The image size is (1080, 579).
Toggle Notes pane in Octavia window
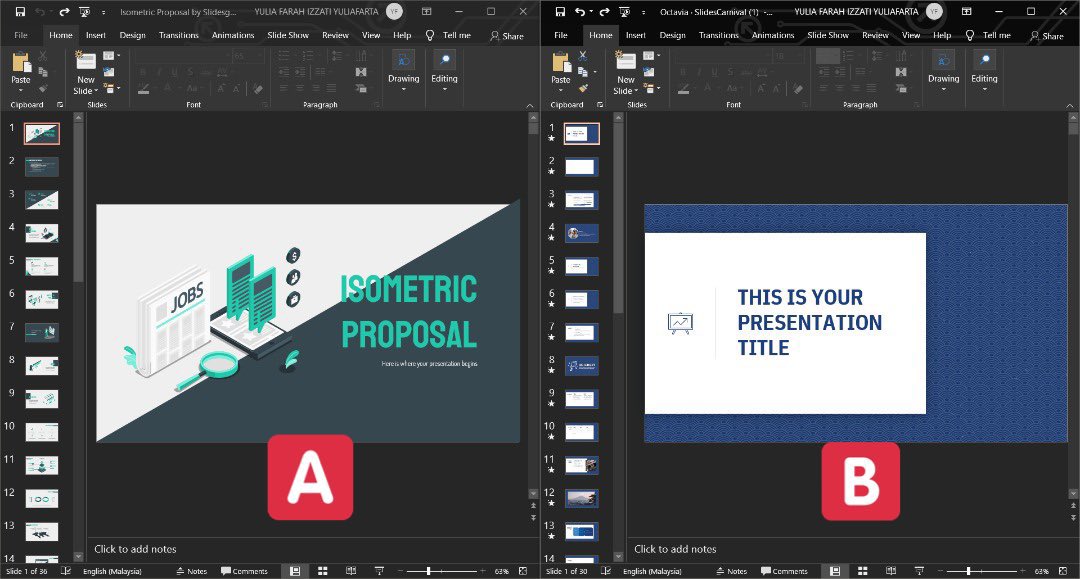click(731, 571)
